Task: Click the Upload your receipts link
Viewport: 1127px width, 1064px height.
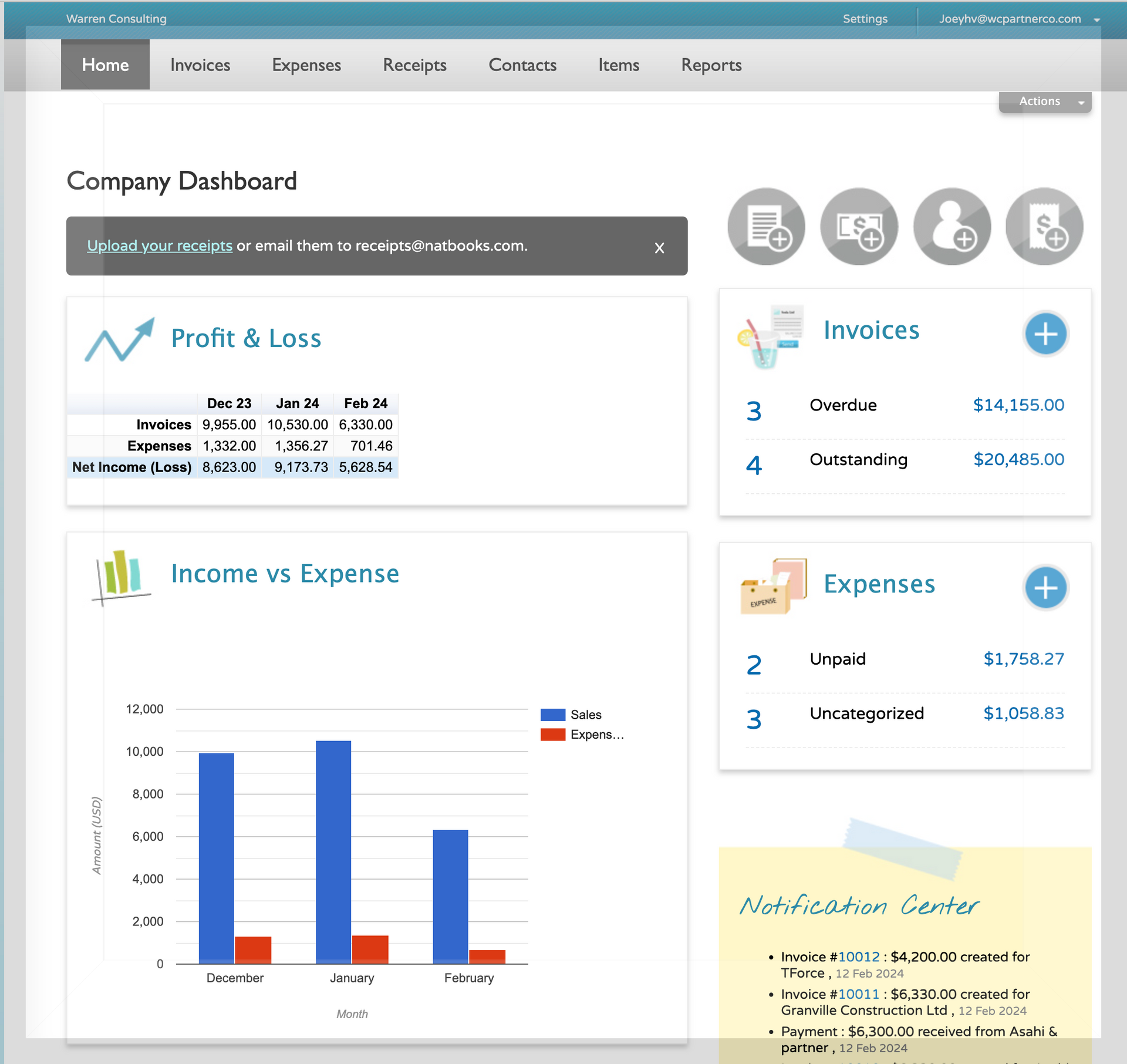Action: coord(160,245)
